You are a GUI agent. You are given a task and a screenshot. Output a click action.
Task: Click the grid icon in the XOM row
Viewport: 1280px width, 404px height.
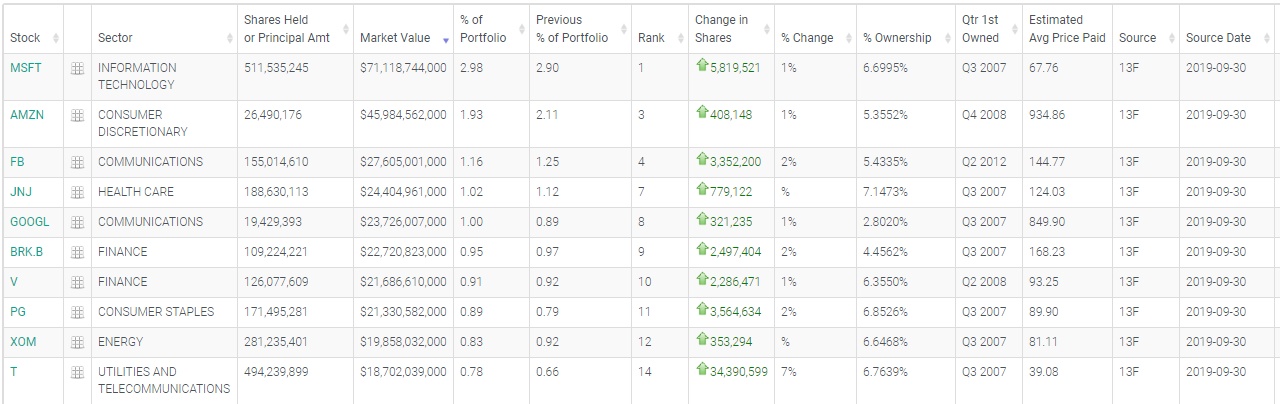click(x=77, y=342)
